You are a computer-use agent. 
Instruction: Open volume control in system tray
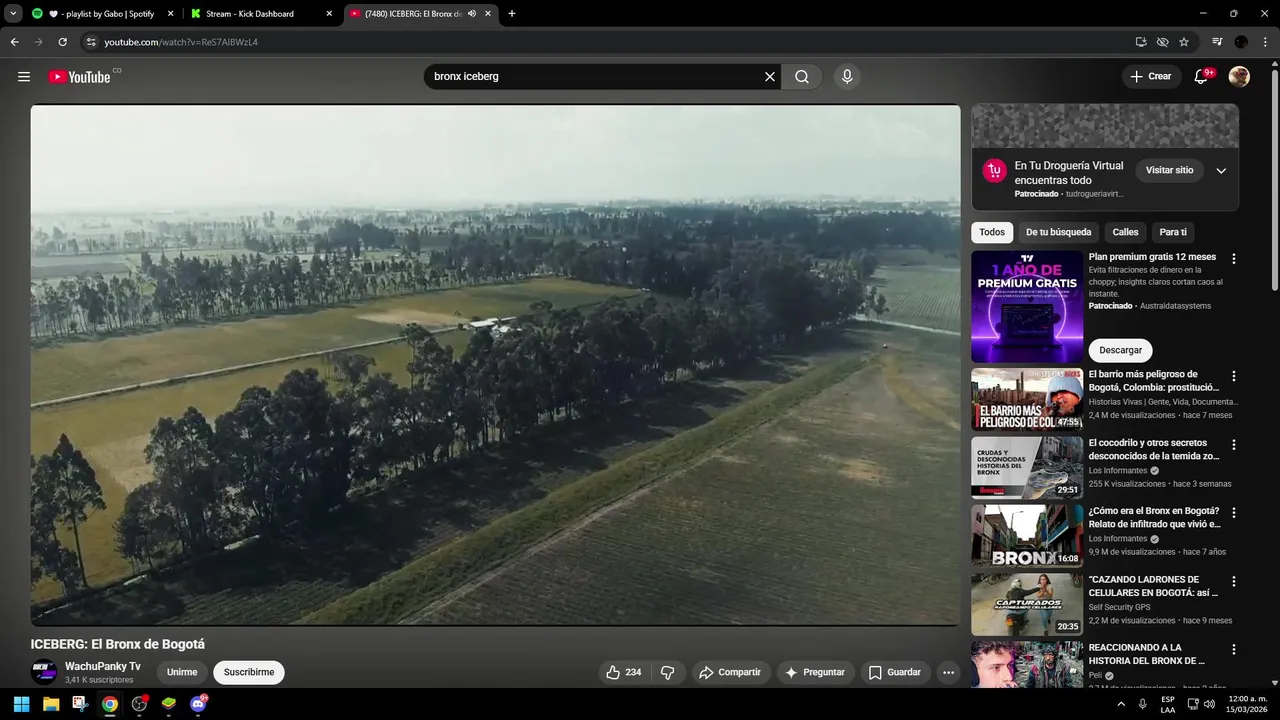click(1208, 704)
